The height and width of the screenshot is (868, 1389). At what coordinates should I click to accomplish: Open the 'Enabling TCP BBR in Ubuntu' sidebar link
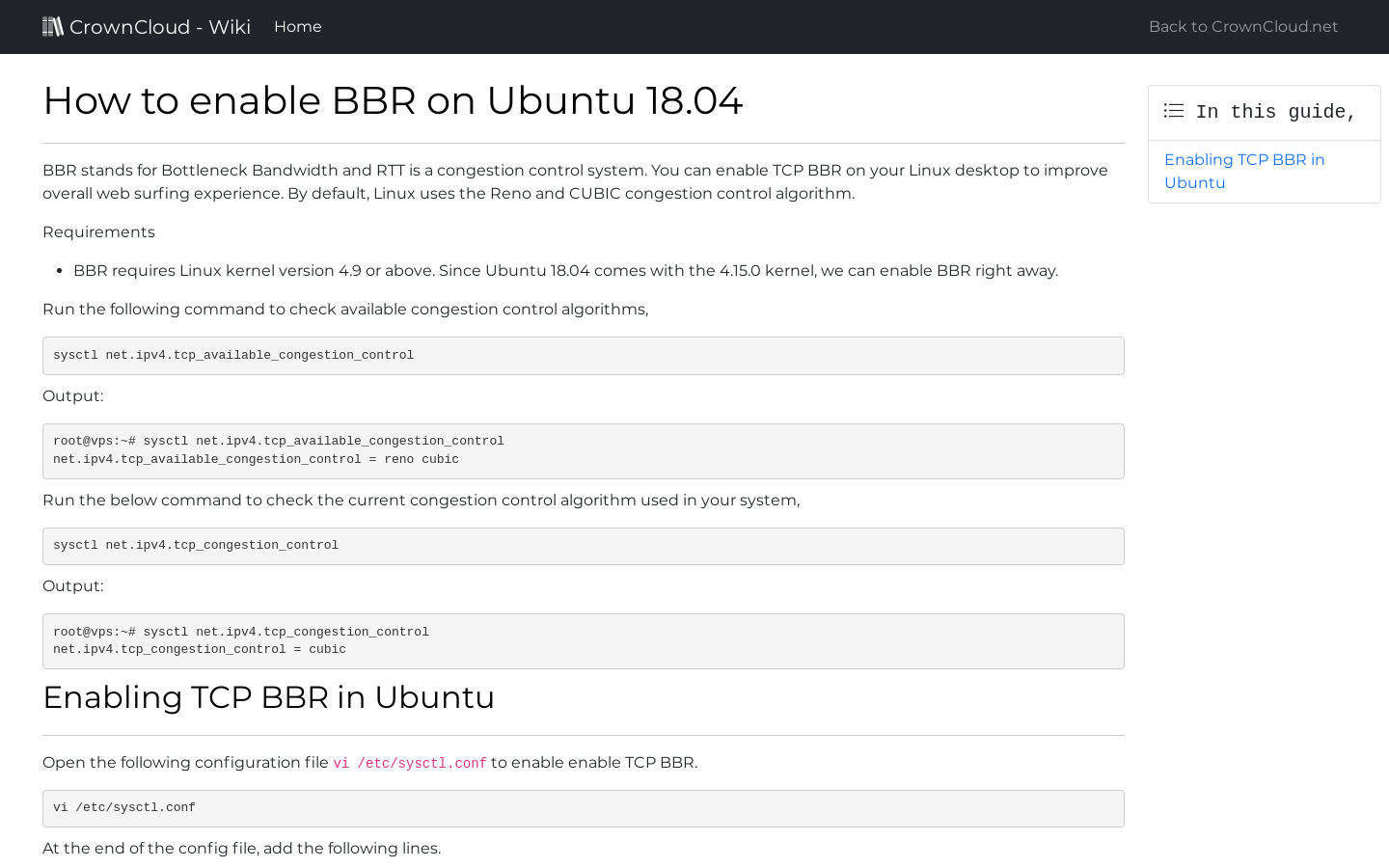click(x=1244, y=171)
